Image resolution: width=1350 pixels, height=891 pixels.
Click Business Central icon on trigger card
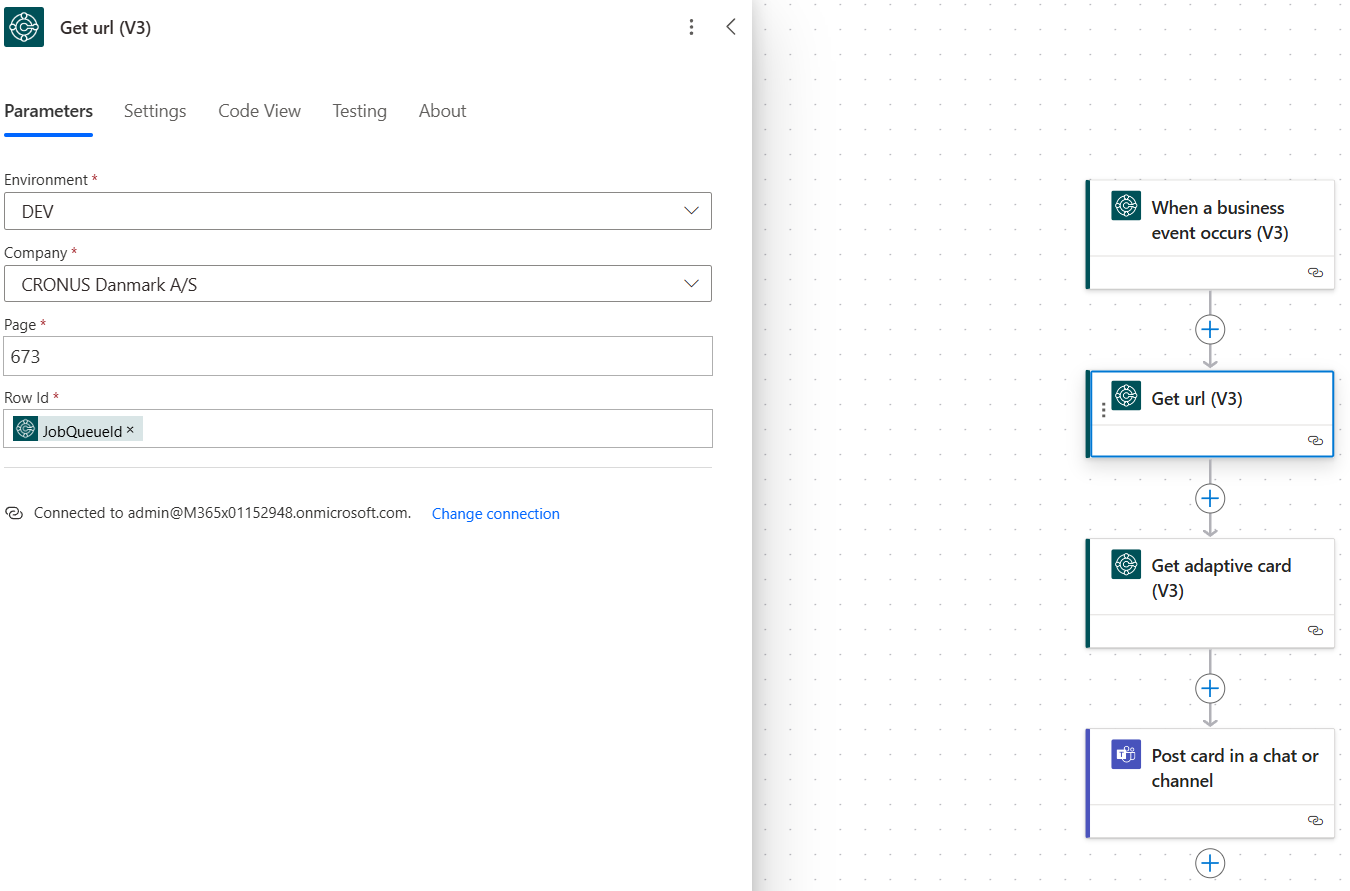(1126, 206)
